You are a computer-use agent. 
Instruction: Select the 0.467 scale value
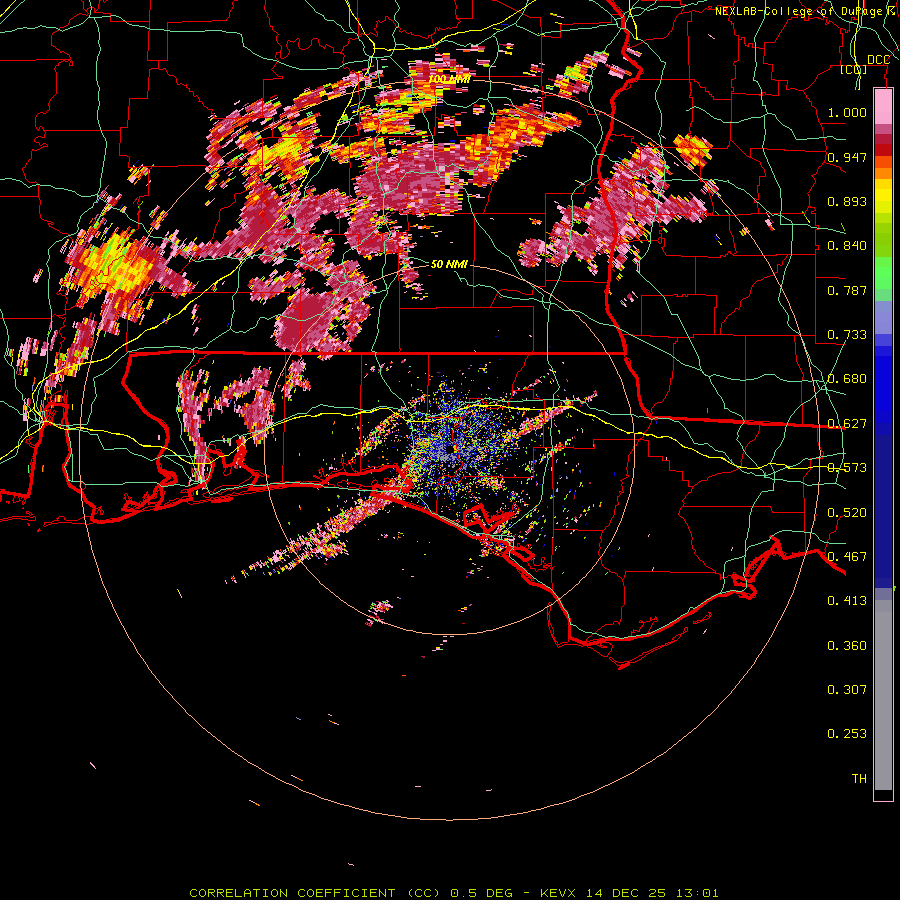coord(847,557)
